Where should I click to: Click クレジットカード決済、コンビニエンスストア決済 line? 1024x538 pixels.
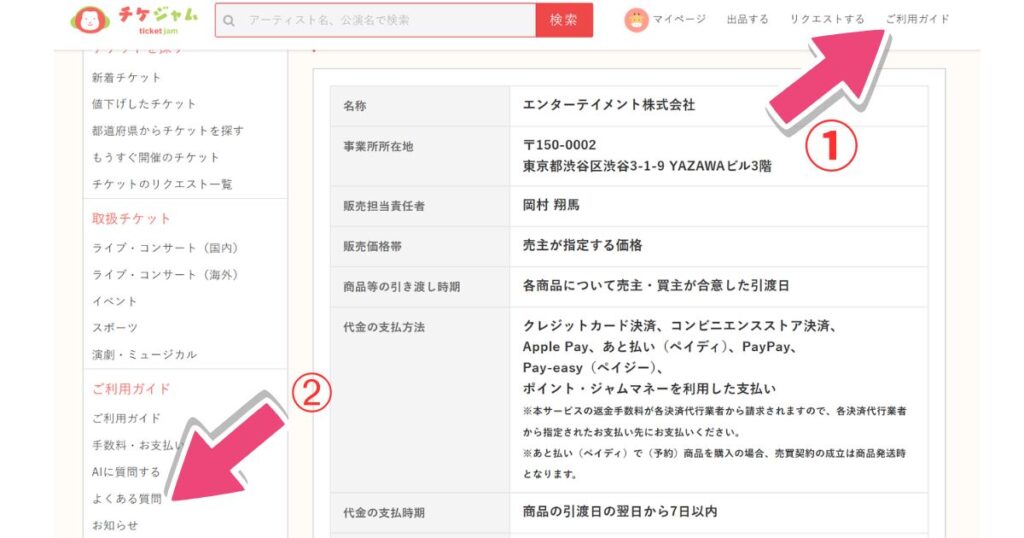coord(680,326)
